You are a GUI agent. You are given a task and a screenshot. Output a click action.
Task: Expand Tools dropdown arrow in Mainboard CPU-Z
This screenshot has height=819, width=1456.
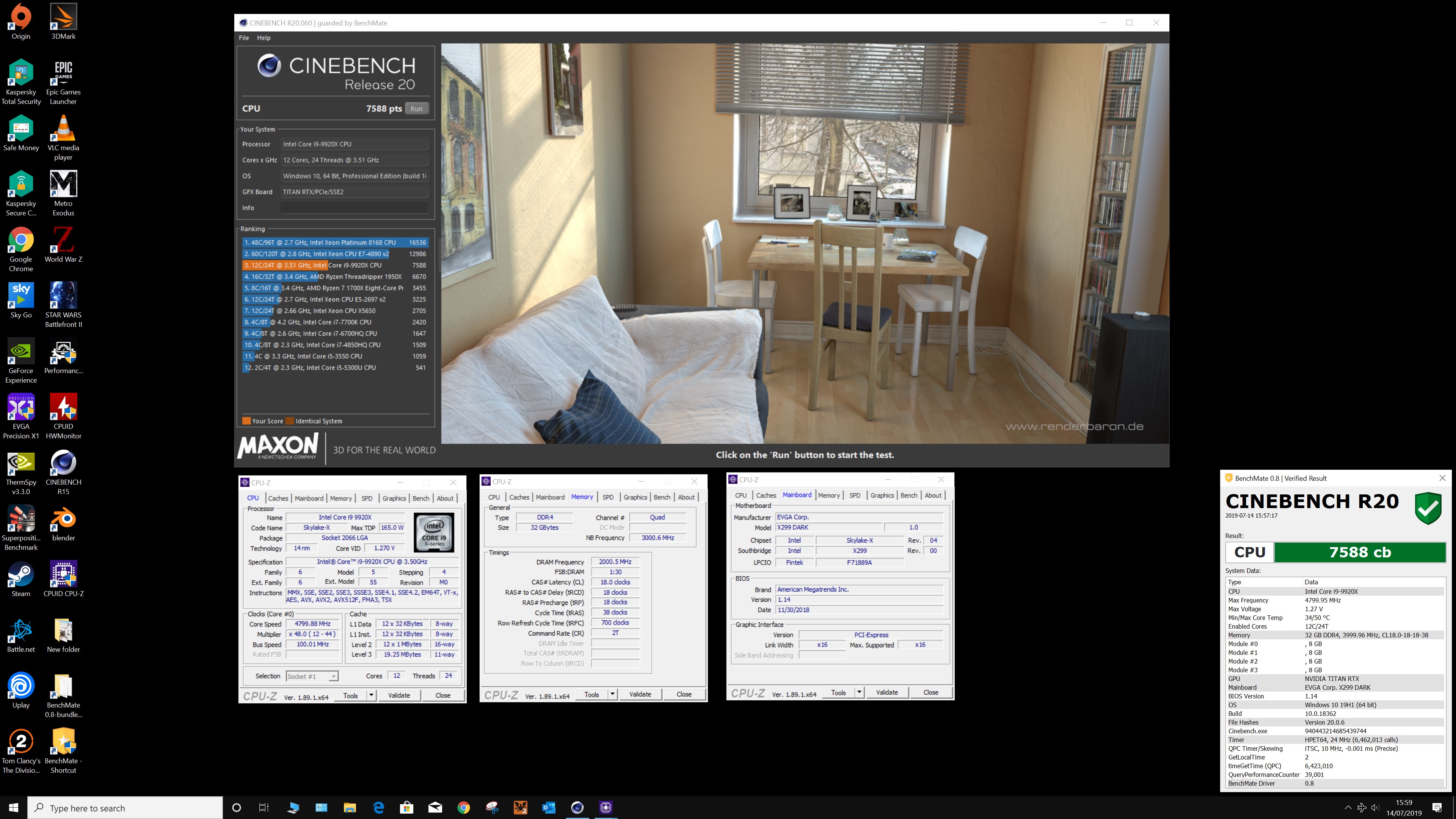[859, 692]
